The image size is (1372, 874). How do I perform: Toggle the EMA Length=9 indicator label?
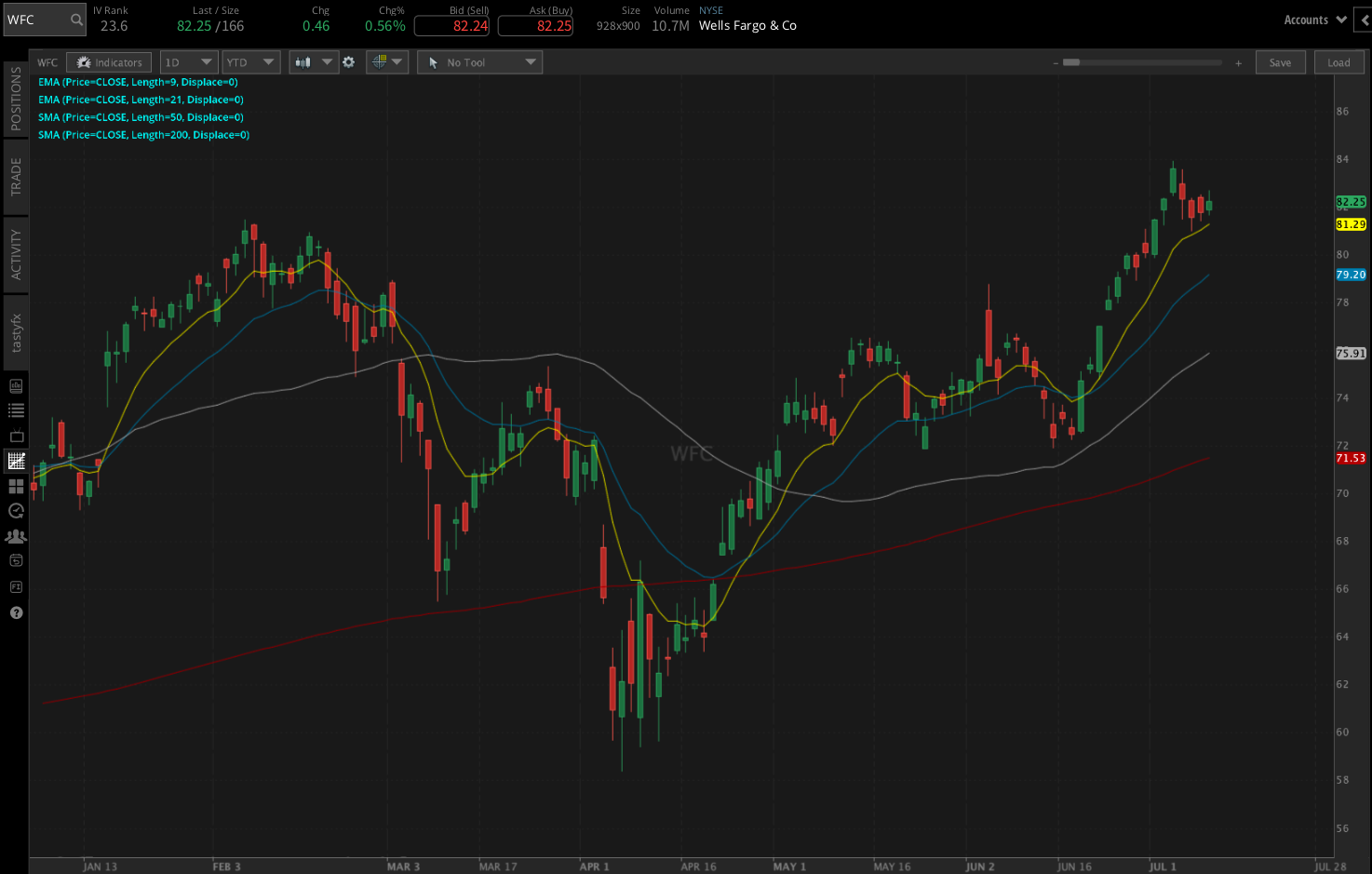[x=138, y=82]
